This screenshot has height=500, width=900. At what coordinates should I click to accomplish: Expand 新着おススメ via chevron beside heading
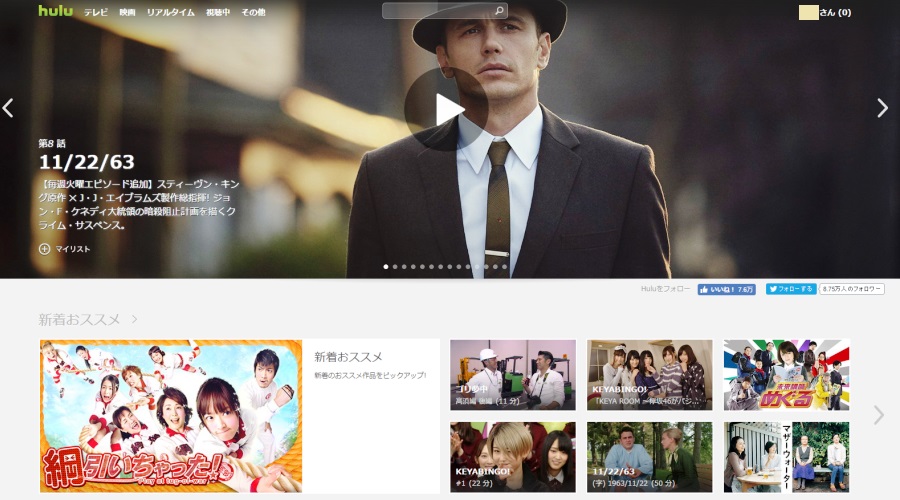point(134,319)
